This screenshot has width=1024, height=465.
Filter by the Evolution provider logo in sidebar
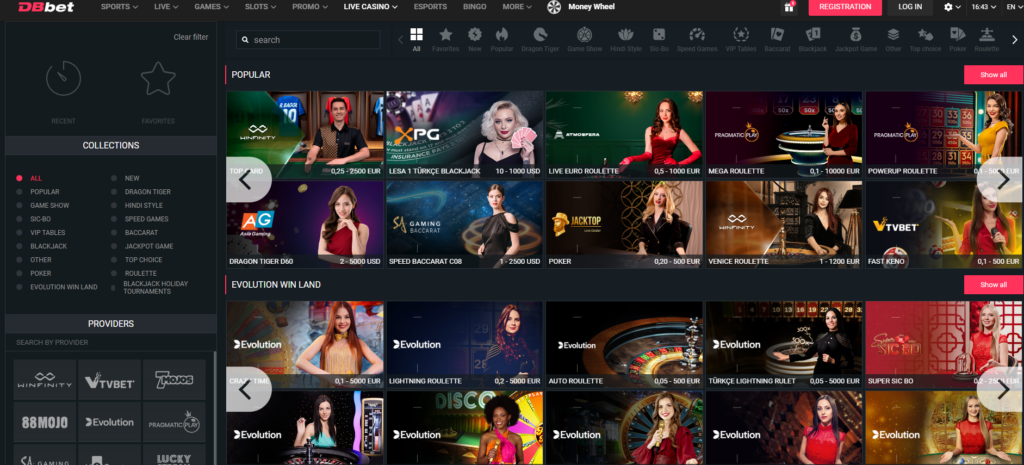(110, 422)
